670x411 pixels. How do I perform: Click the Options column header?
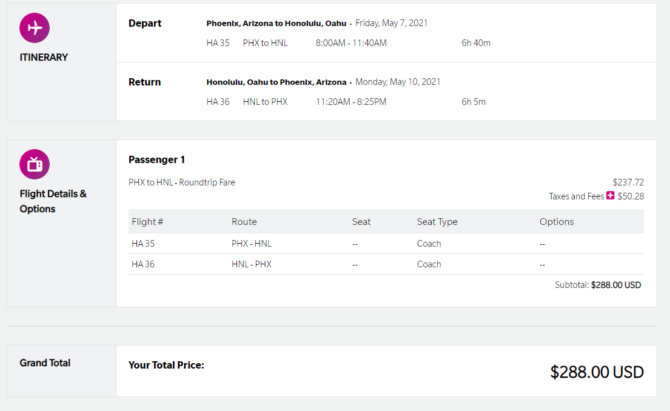pos(556,222)
